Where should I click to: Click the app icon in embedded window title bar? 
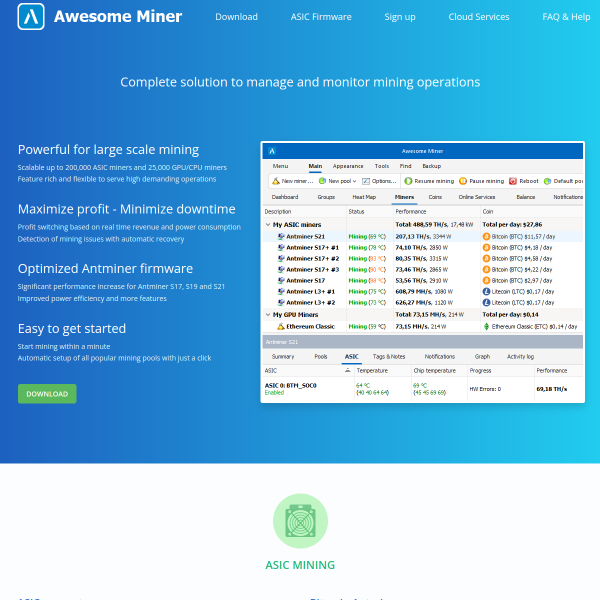272,151
